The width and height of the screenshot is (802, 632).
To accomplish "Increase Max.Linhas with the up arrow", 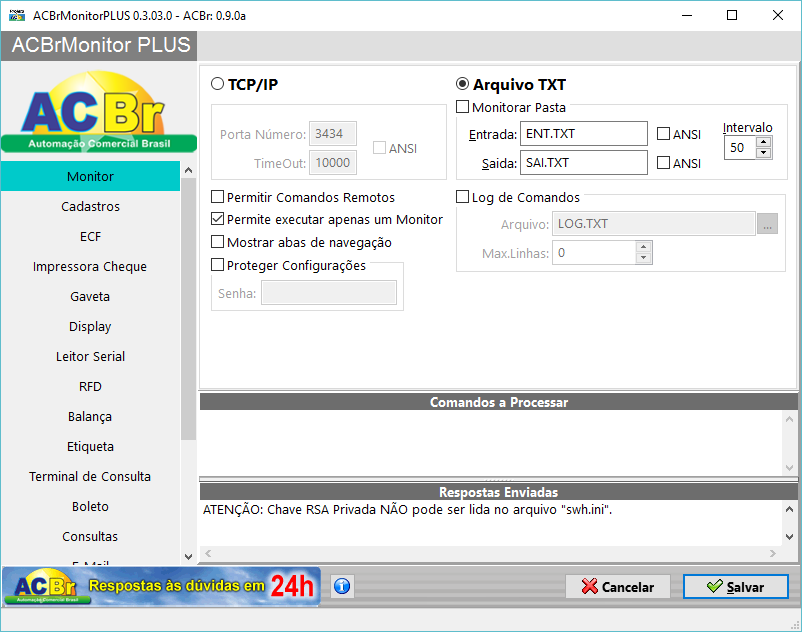I will (x=643, y=247).
